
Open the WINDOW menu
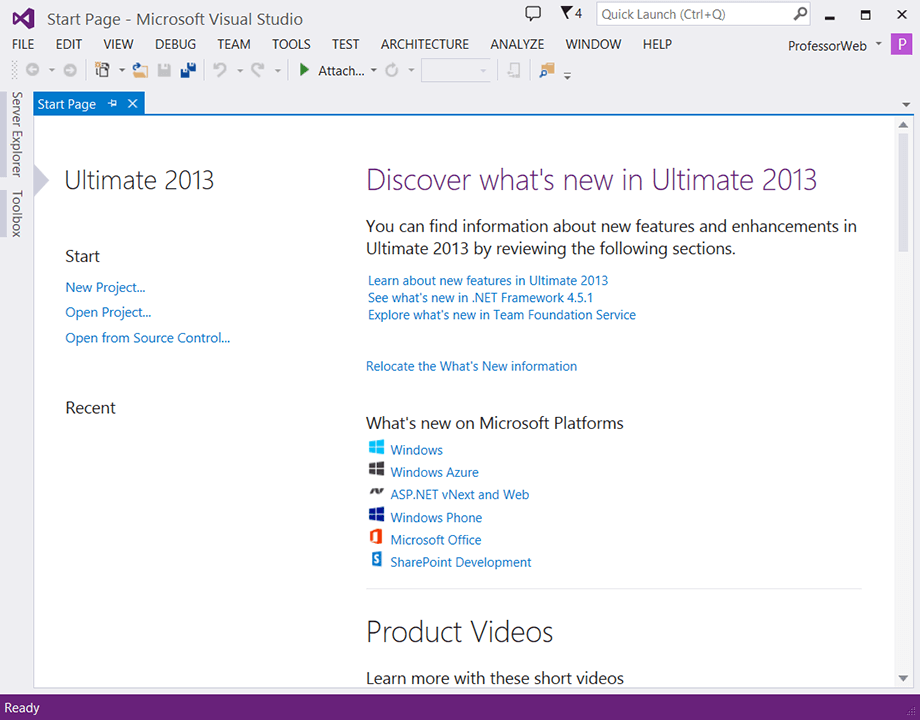[593, 45]
